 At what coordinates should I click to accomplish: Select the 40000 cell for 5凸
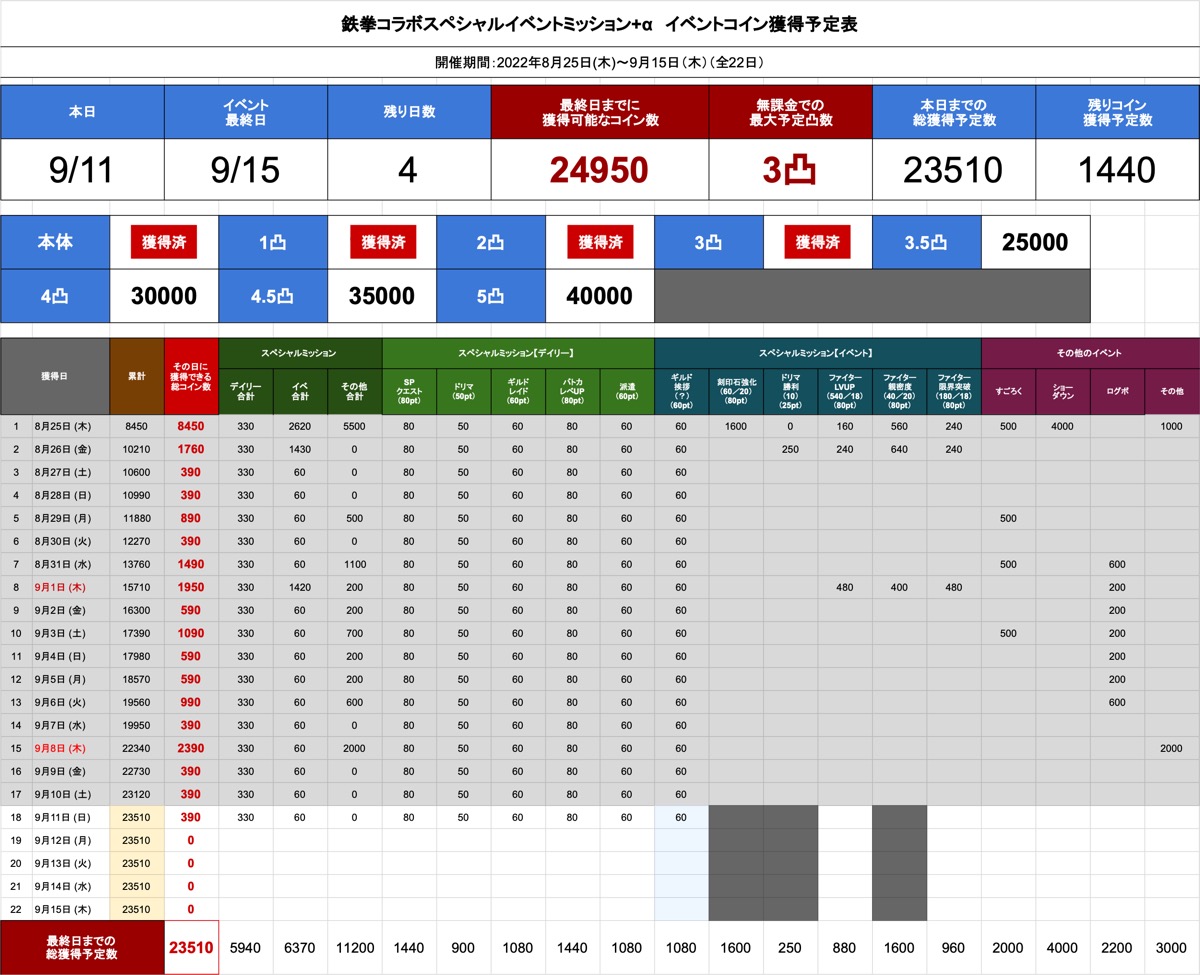(x=600, y=296)
